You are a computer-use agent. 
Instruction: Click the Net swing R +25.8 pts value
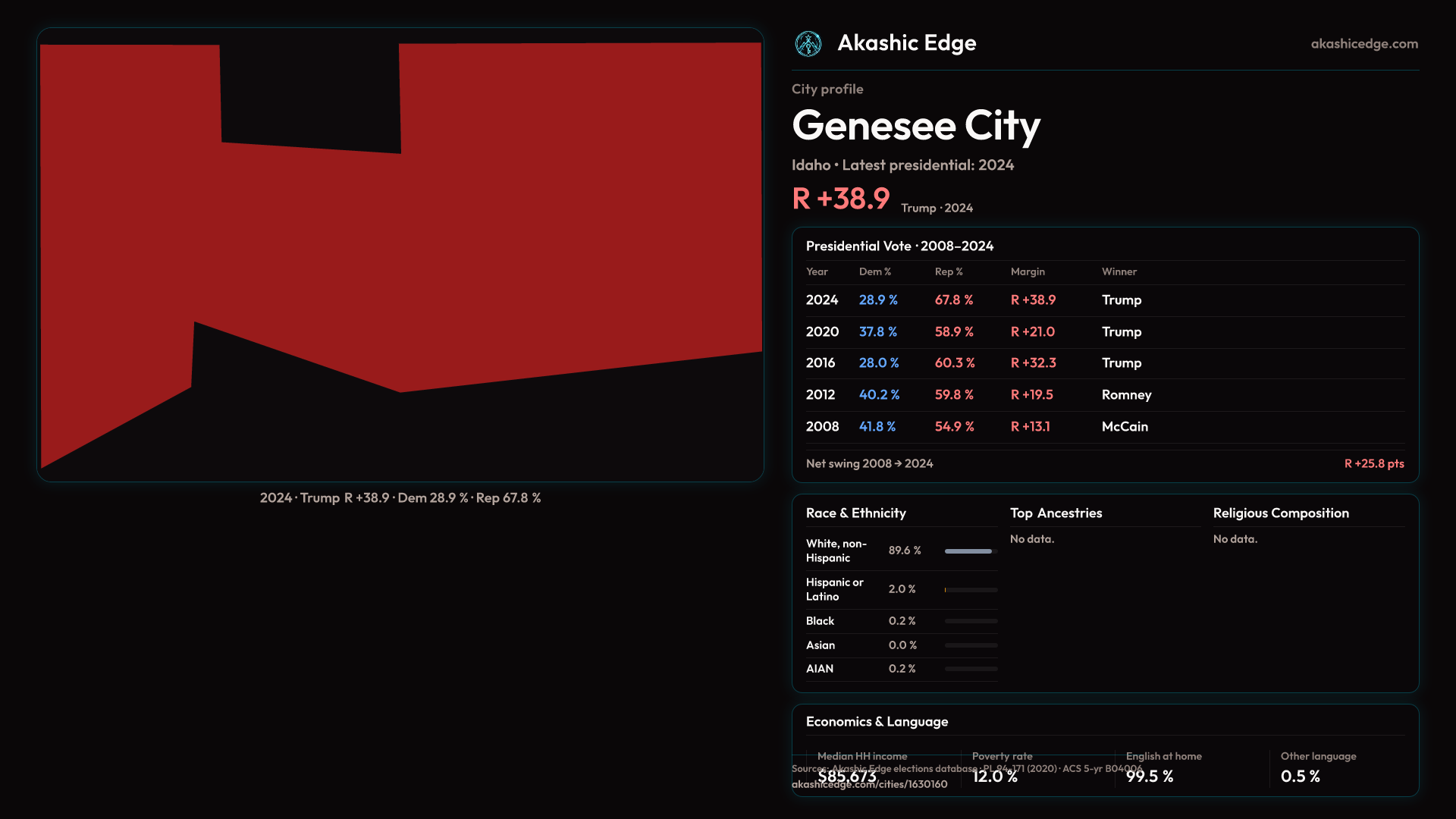point(1373,464)
